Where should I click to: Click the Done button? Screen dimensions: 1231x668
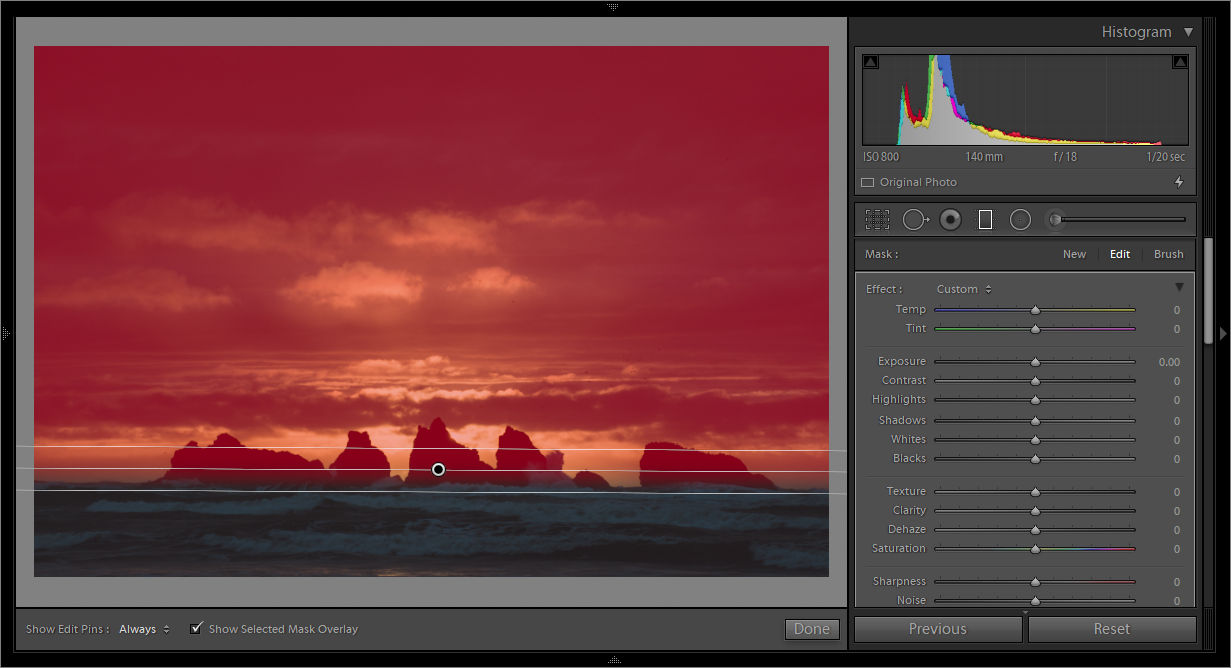(x=811, y=628)
